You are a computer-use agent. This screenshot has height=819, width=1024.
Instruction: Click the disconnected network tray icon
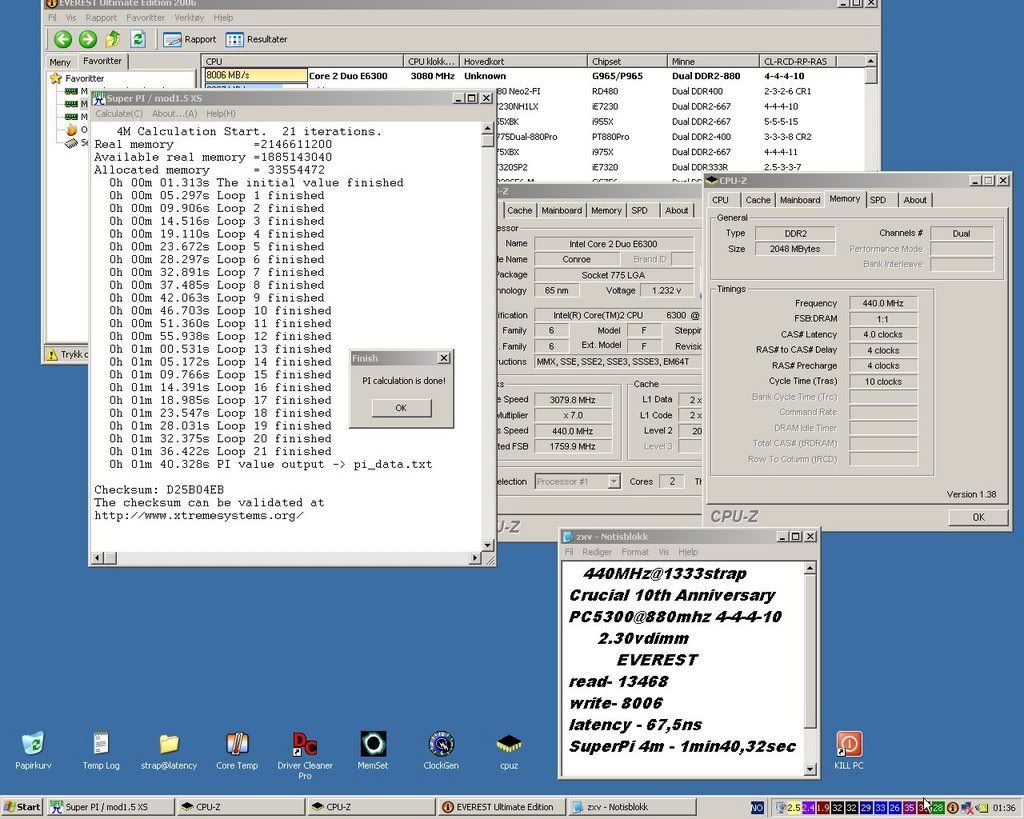click(967, 808)
